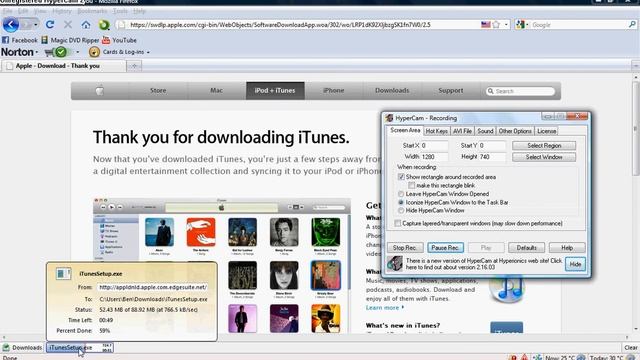Go to the Firefox home page icon

tap(86, 24)
